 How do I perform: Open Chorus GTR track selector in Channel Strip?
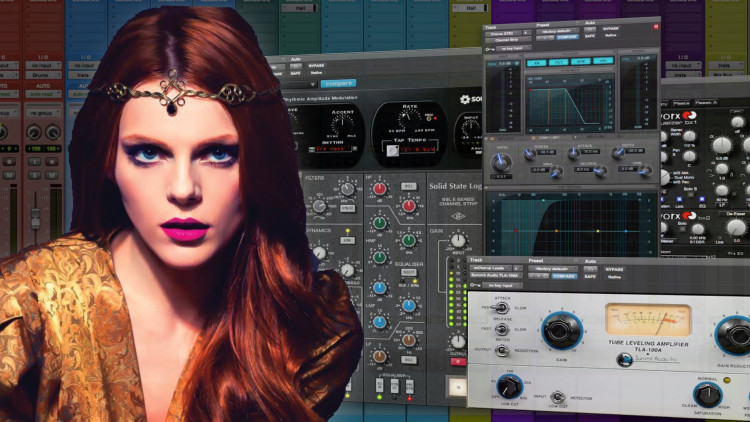[503, 33]
